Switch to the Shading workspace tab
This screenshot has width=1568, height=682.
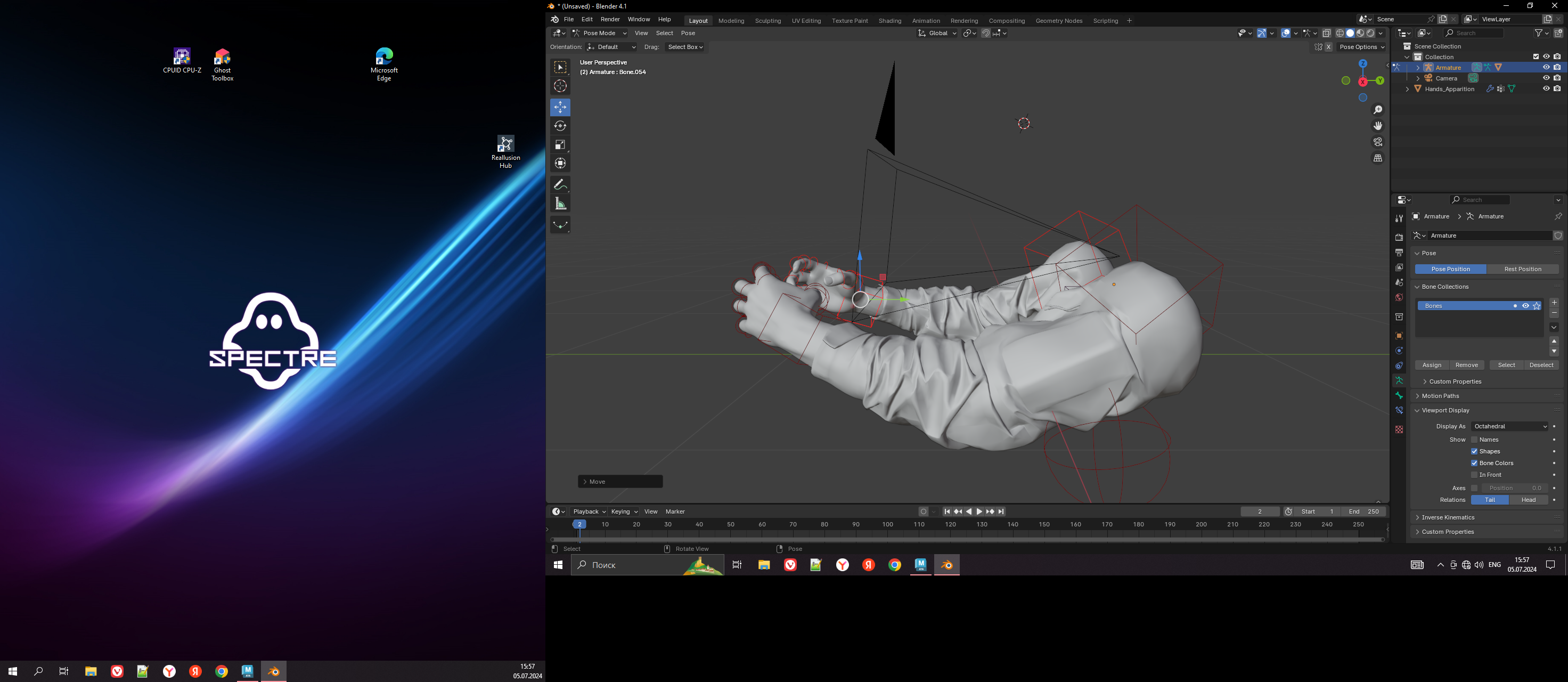click(889, 21)
